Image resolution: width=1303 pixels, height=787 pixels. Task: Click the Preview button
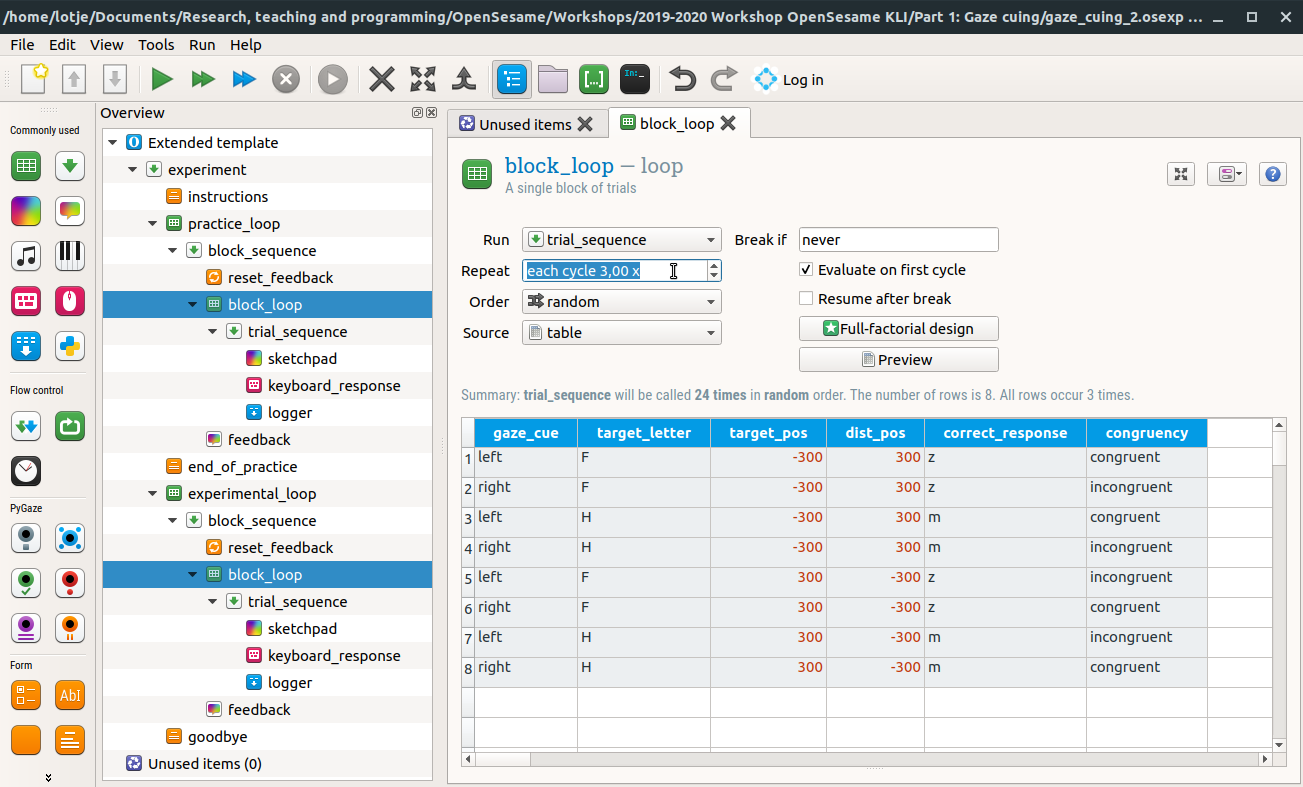pyautogui.click(x=899, y=359)
